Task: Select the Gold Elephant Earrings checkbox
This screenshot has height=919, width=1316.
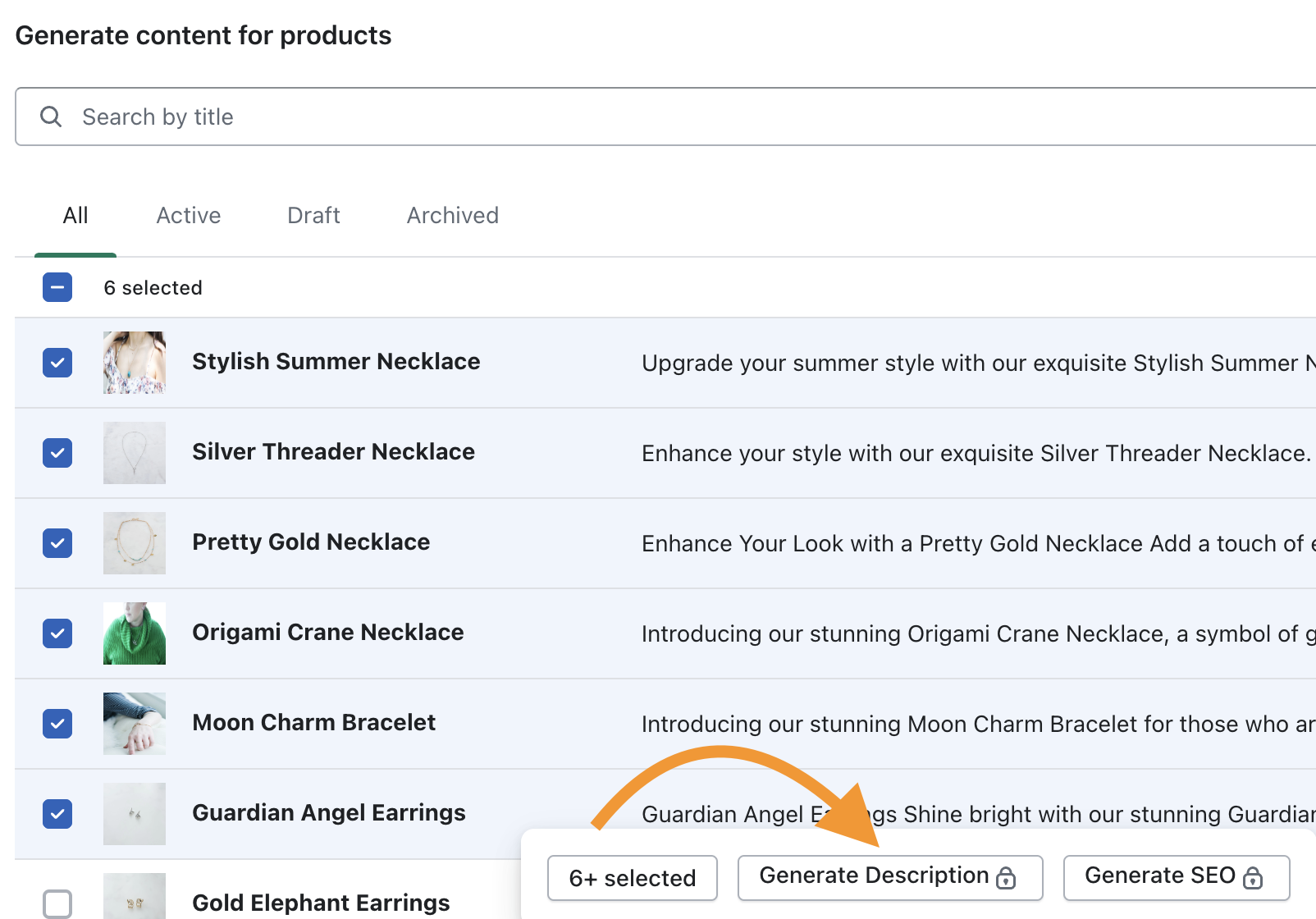Action: [57, 903]
